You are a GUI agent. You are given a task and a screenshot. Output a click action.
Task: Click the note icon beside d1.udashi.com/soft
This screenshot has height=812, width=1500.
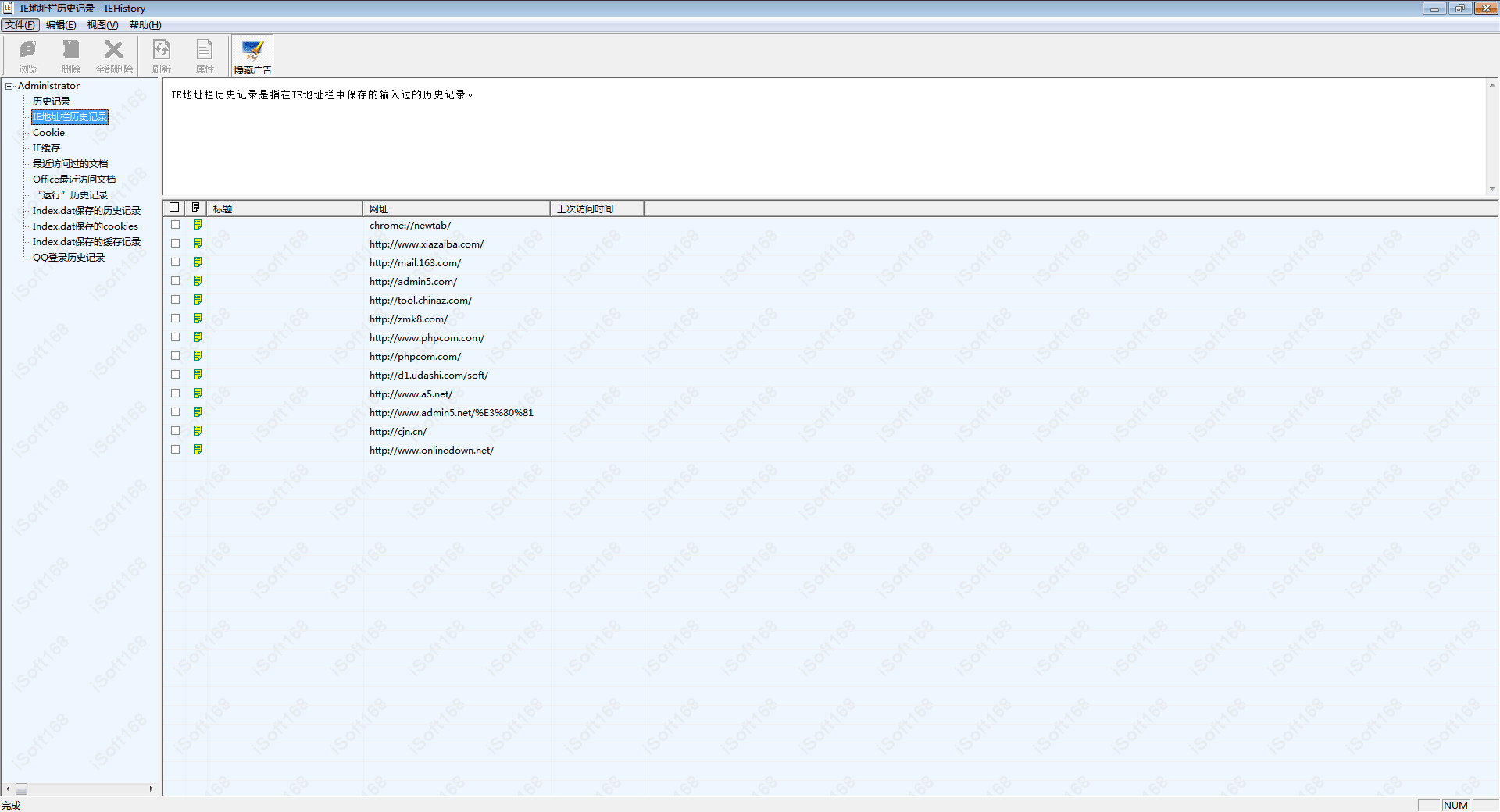pos(198,375)
